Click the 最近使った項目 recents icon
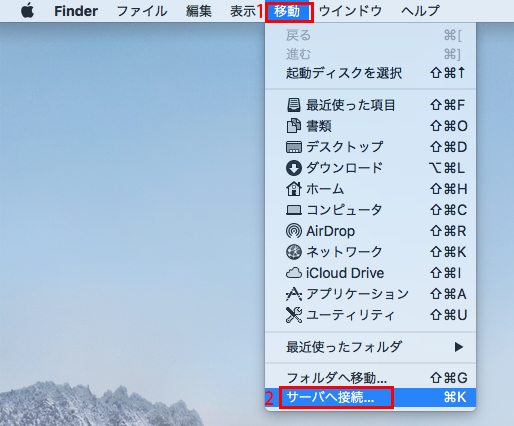This screenshot has height=426, width=514. [294, 105]
